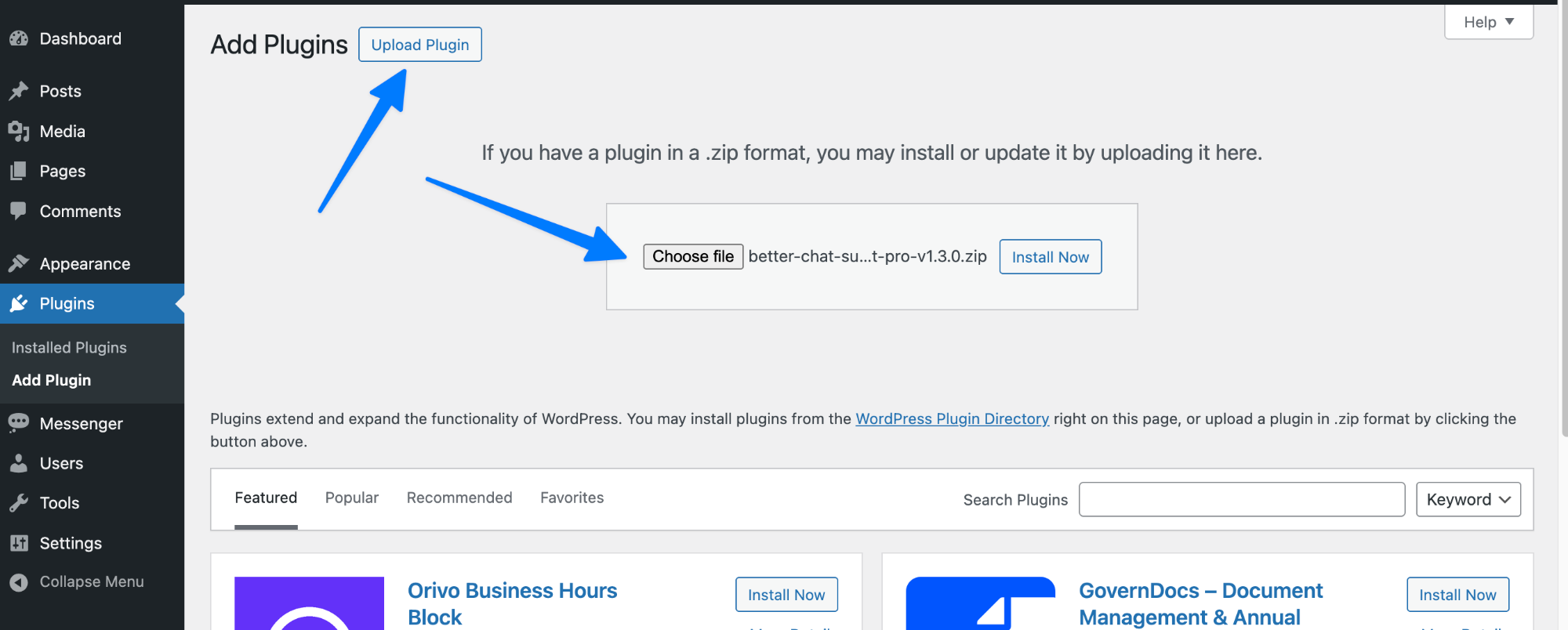This screenshot has height=630, width=1568.
Task: Open the WordPress Plugin Directory link
Action: coord(952,419)
